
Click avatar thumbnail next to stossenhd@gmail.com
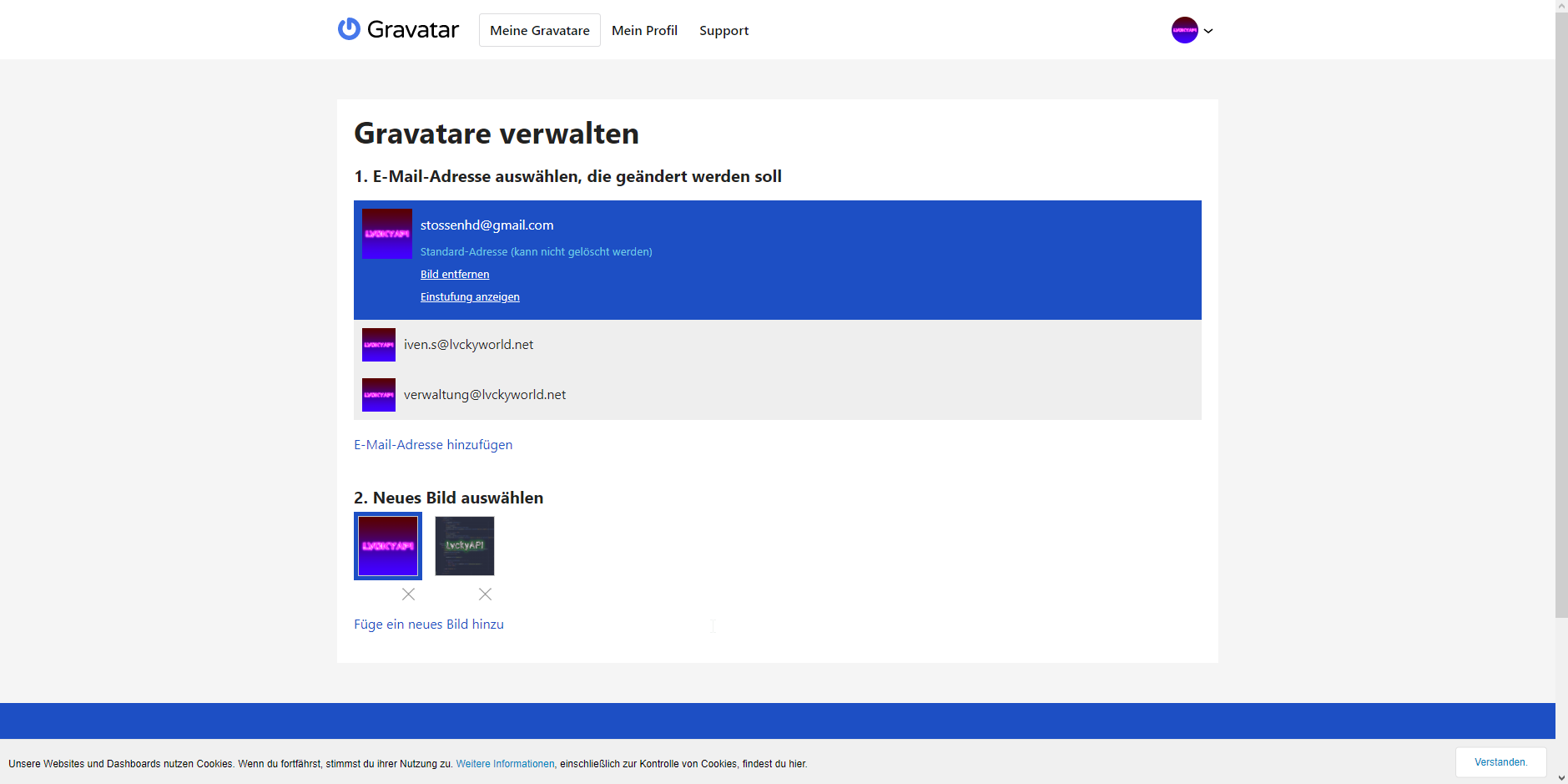coord(387,234)
